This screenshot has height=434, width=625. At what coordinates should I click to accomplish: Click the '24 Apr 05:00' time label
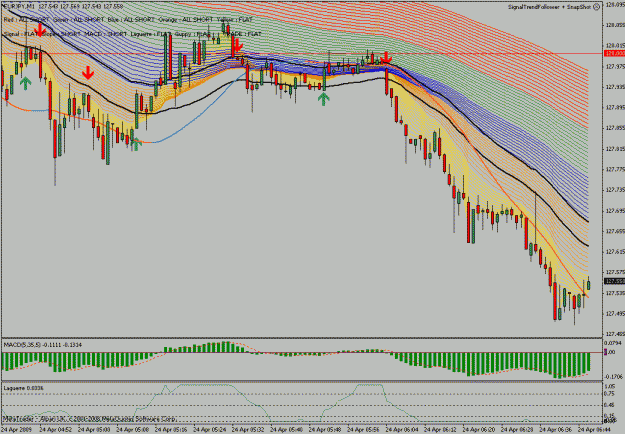(x=94, y=429)
